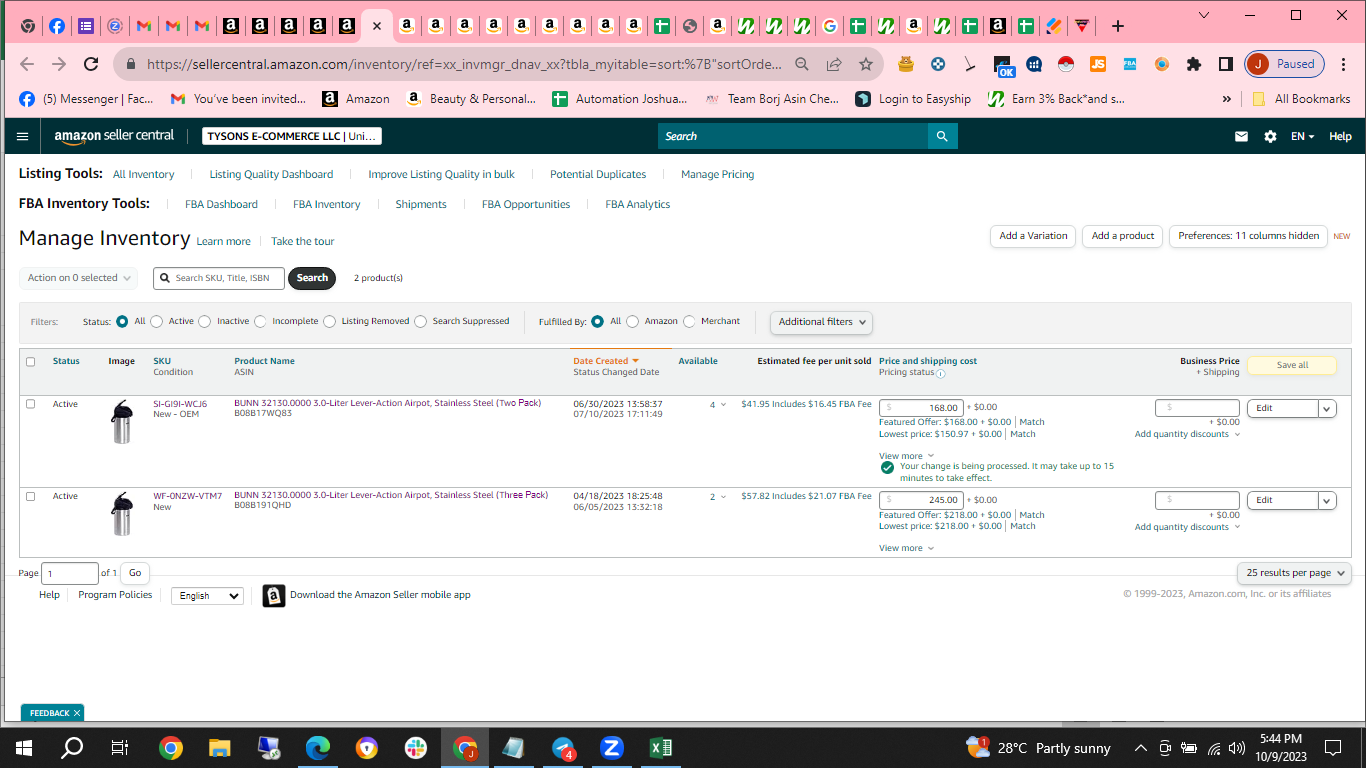Image resolution: width=1366 pixels, height=768 pixels.
Task: Open Zoom from the taskbar
Action: point(611,747)
